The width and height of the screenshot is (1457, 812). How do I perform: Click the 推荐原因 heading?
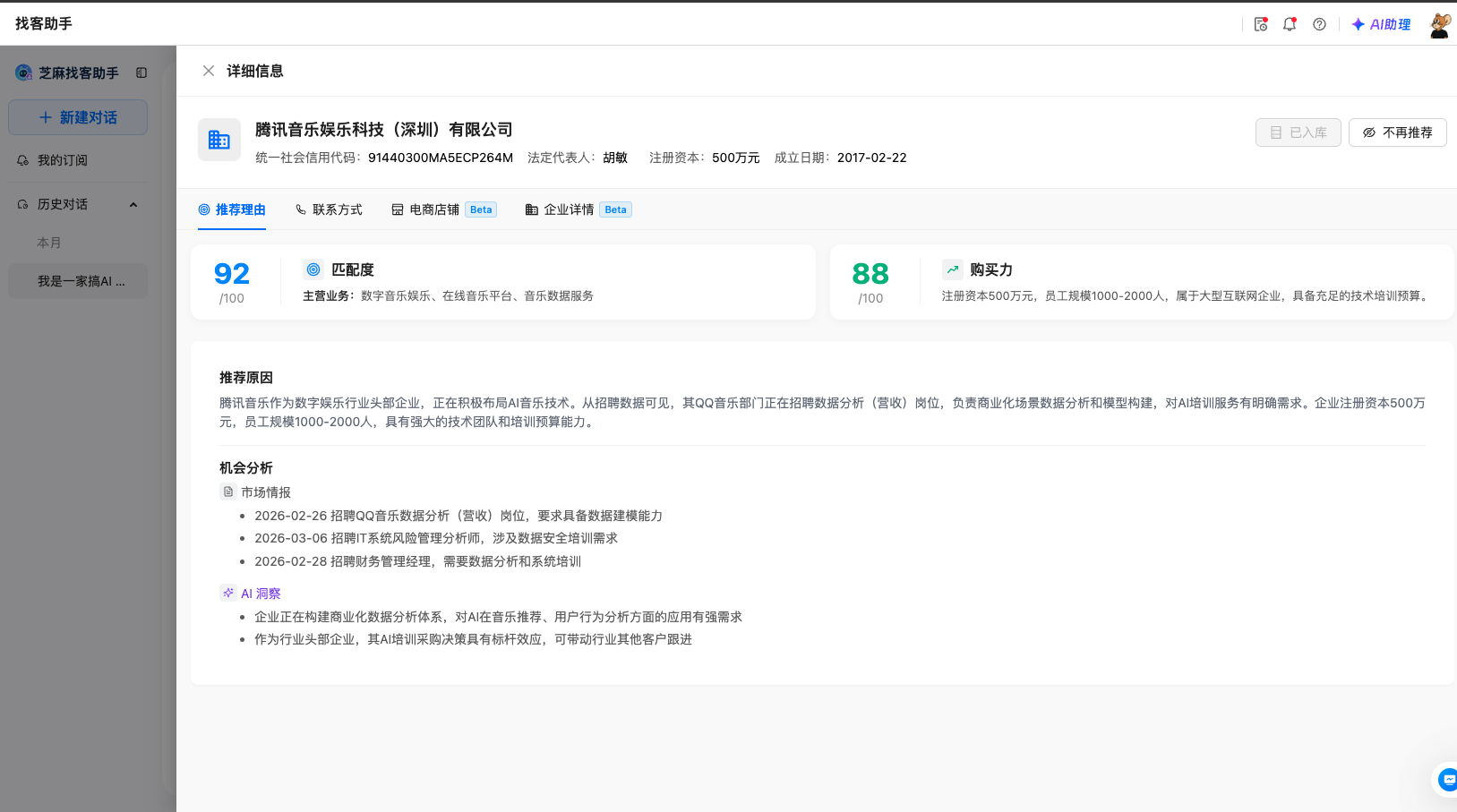click(246, 378)
